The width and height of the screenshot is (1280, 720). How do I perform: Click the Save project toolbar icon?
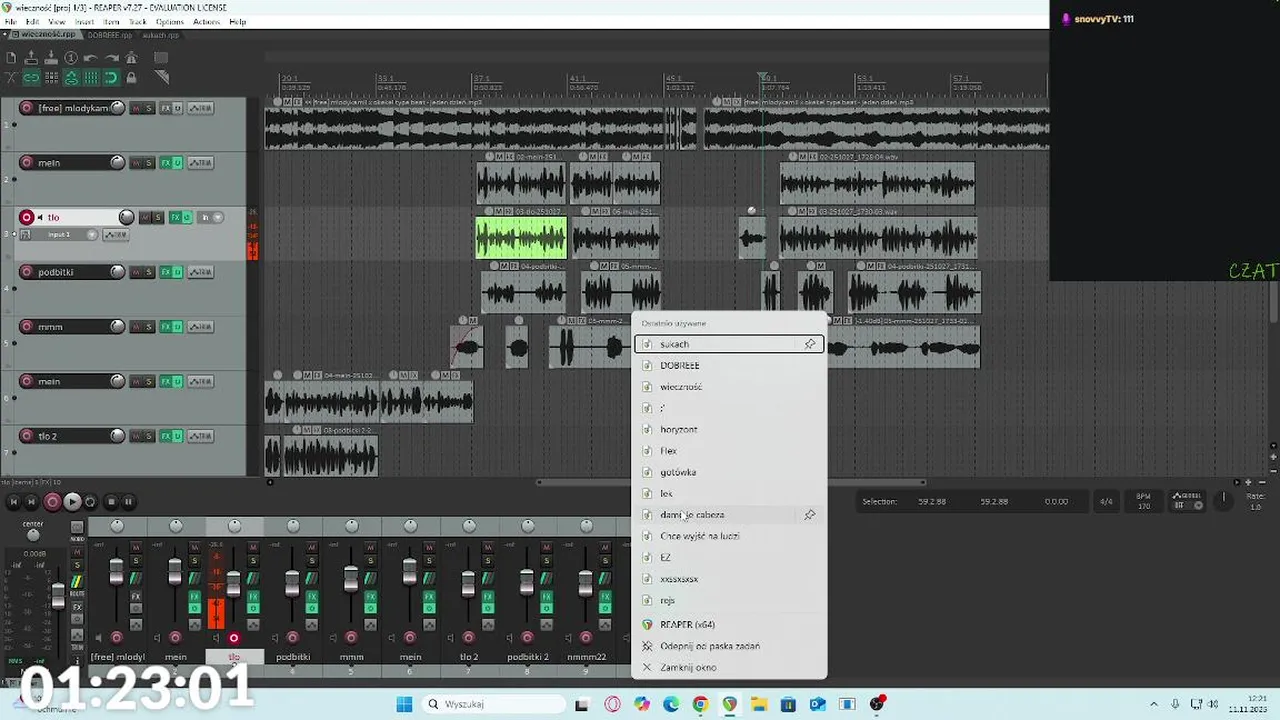51,58
